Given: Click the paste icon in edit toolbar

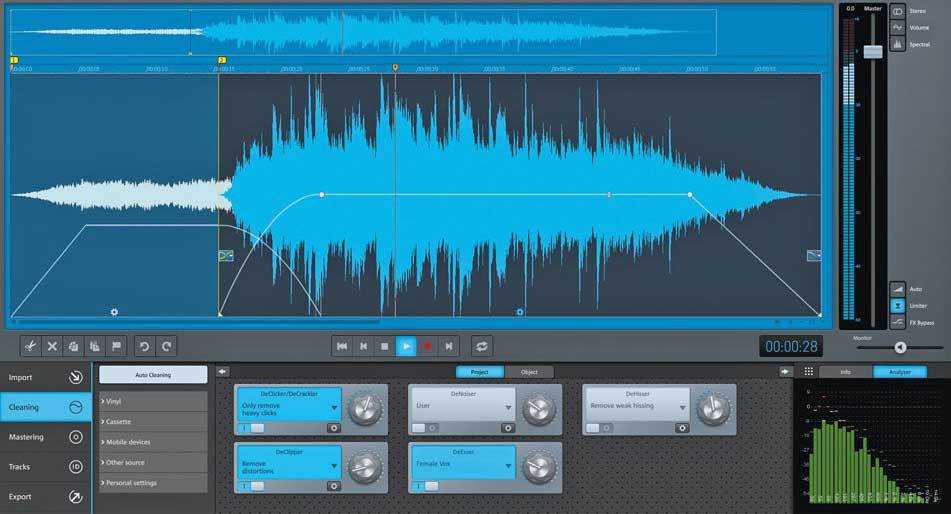Looking at the screenshot, I should [95, 347].
